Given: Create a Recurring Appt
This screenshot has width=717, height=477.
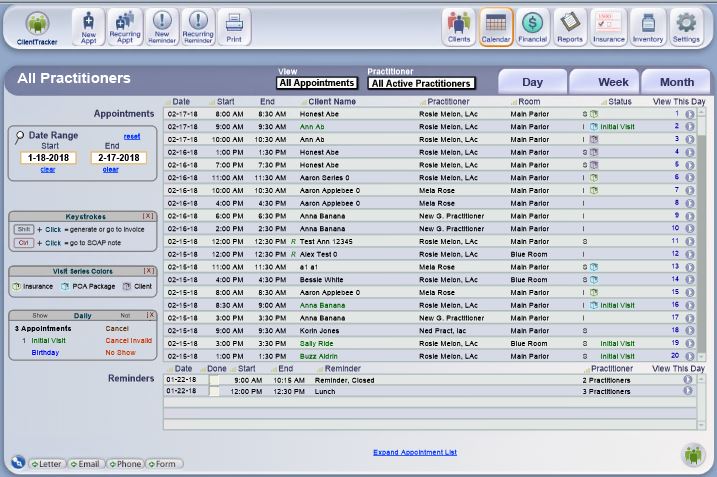Looking at the screenshot, I should click(125, 27).
